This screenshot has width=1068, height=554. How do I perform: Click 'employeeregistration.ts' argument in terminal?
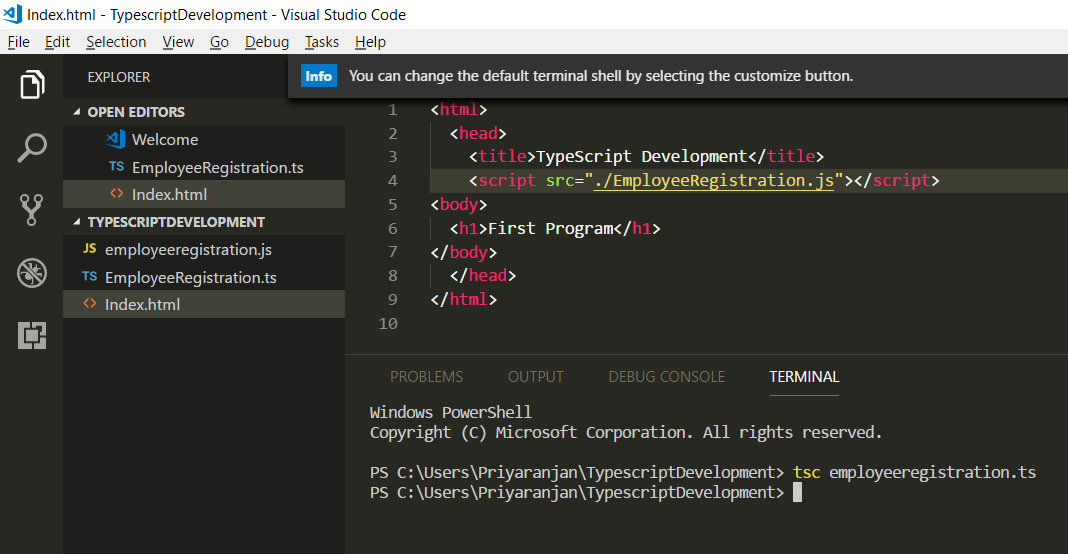[932, 472]
